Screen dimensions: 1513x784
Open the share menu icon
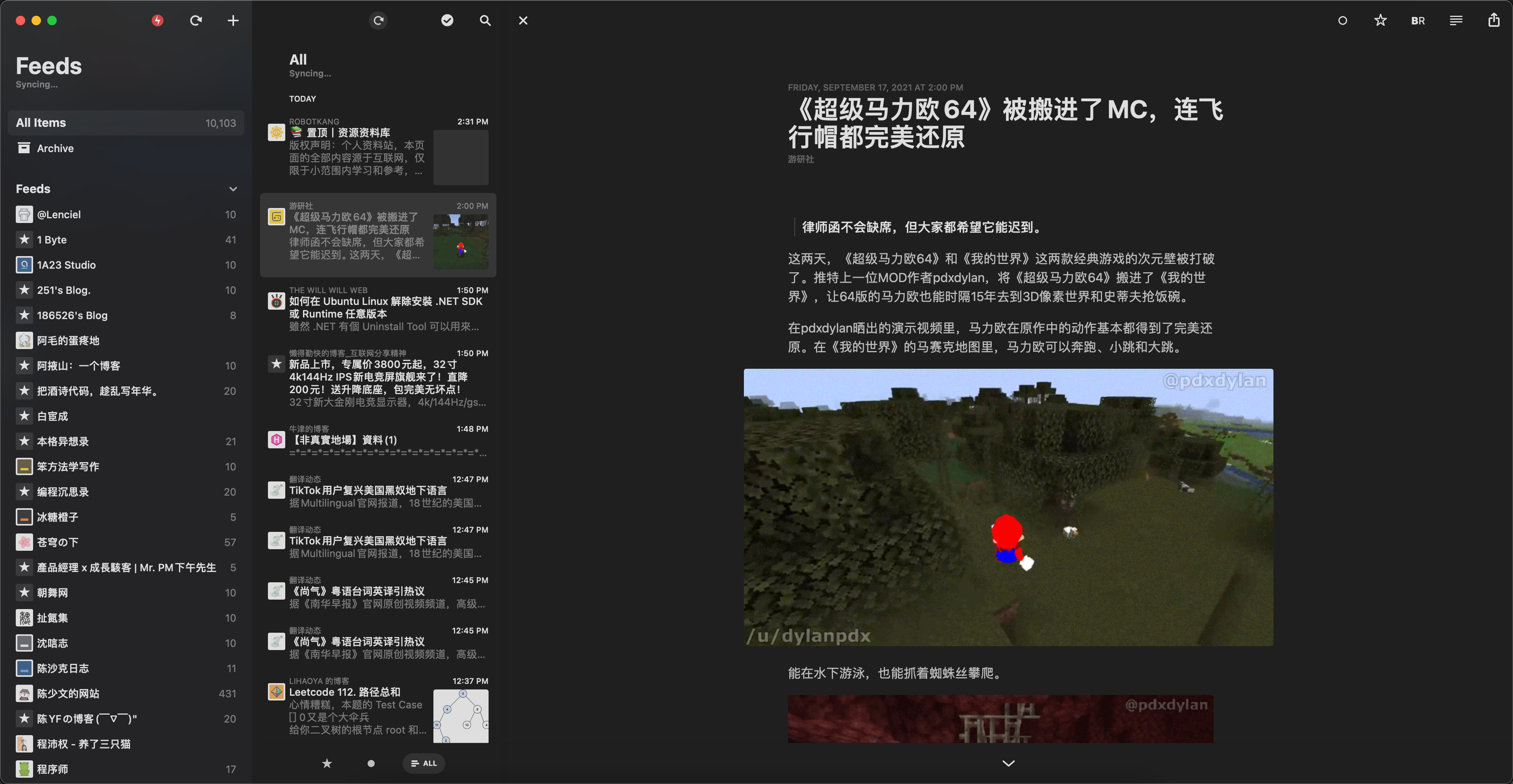(1494, 20)
